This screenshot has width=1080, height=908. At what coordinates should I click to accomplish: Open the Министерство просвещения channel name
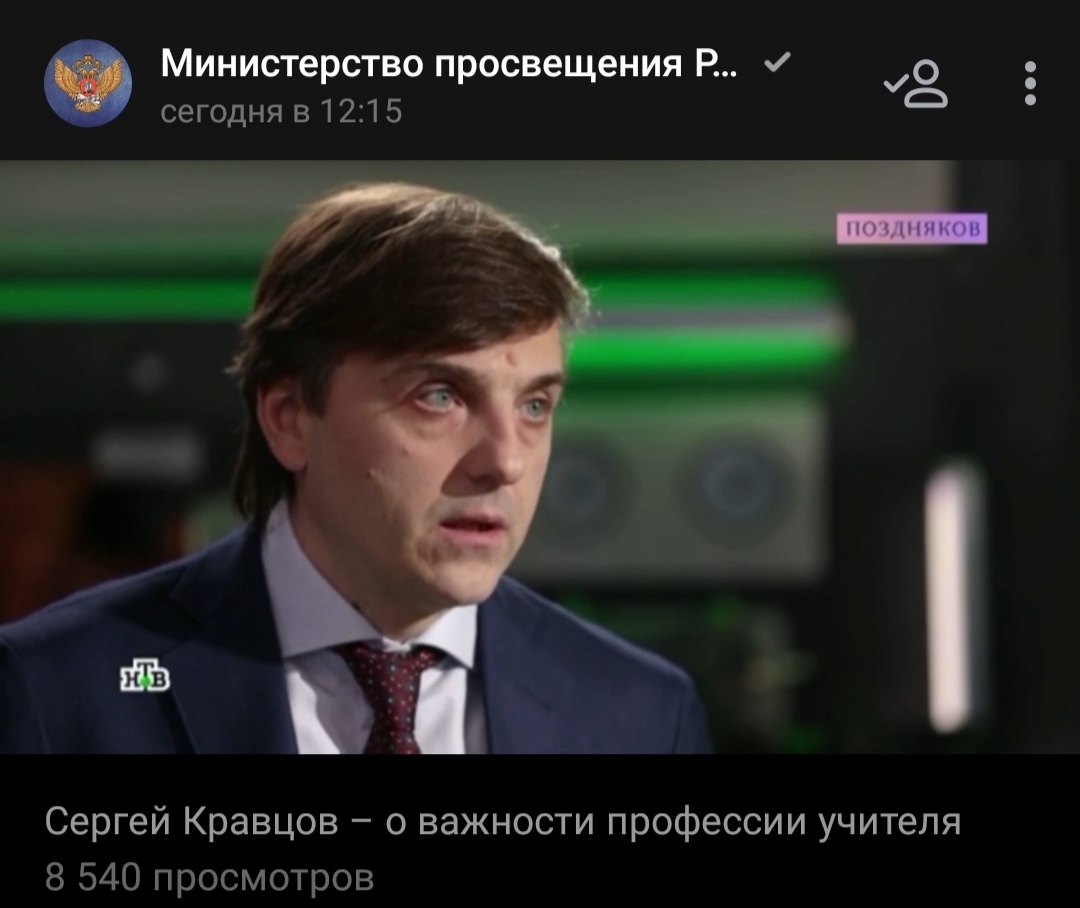[448, 64]
